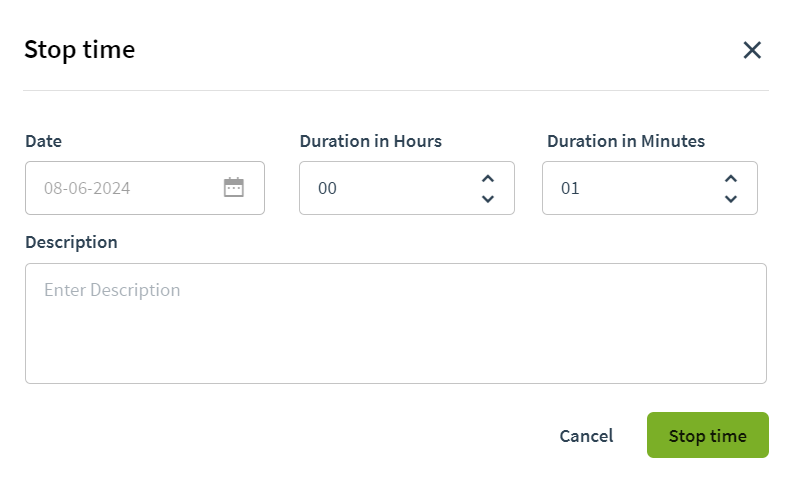The height and width of the screenshot is (478, 792).
Task: Decrease Duration in Hours with down arrow
Action: (x=488, y=199)
